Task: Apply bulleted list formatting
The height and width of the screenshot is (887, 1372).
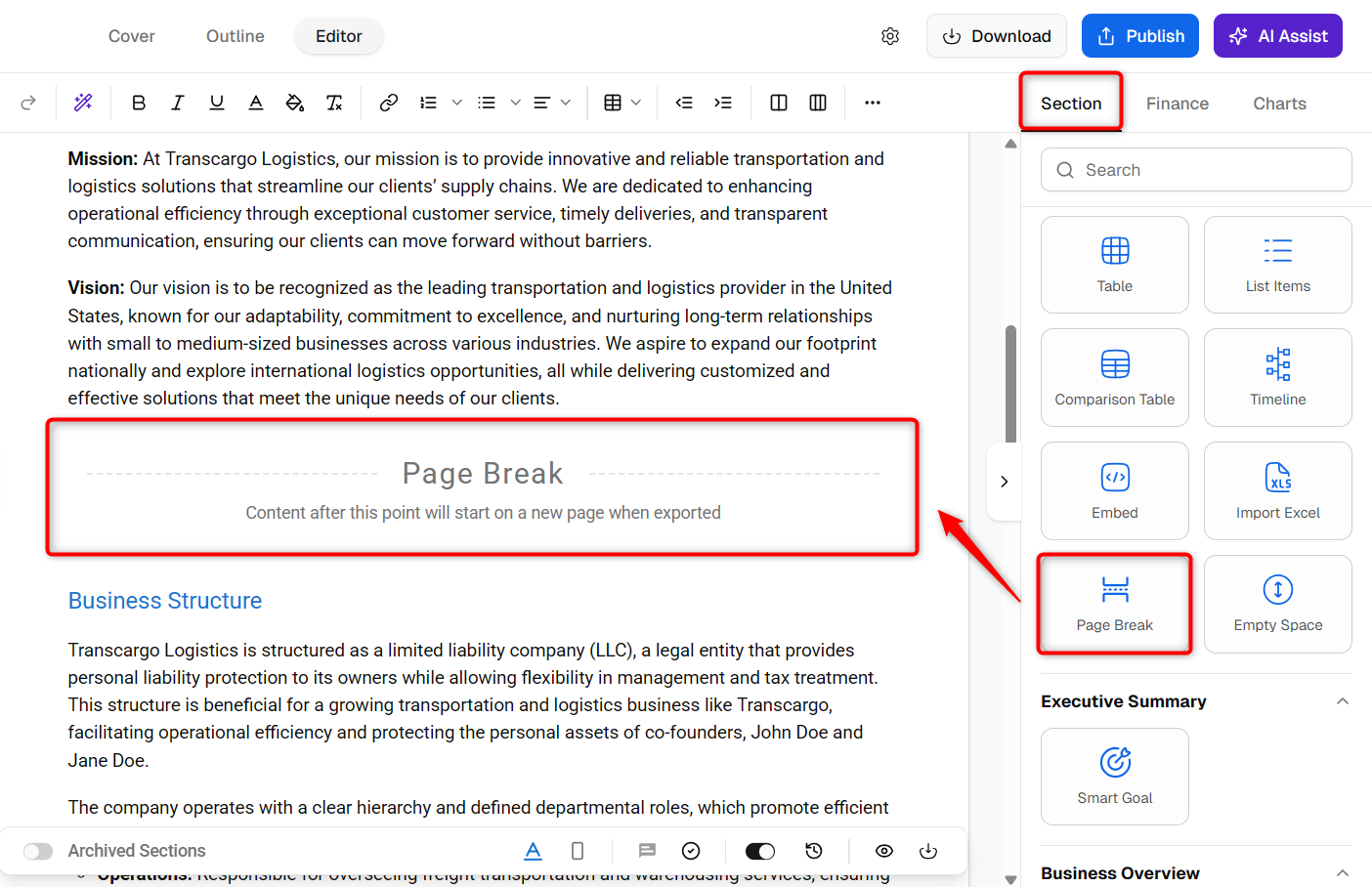Action: (x=487, y=103)
